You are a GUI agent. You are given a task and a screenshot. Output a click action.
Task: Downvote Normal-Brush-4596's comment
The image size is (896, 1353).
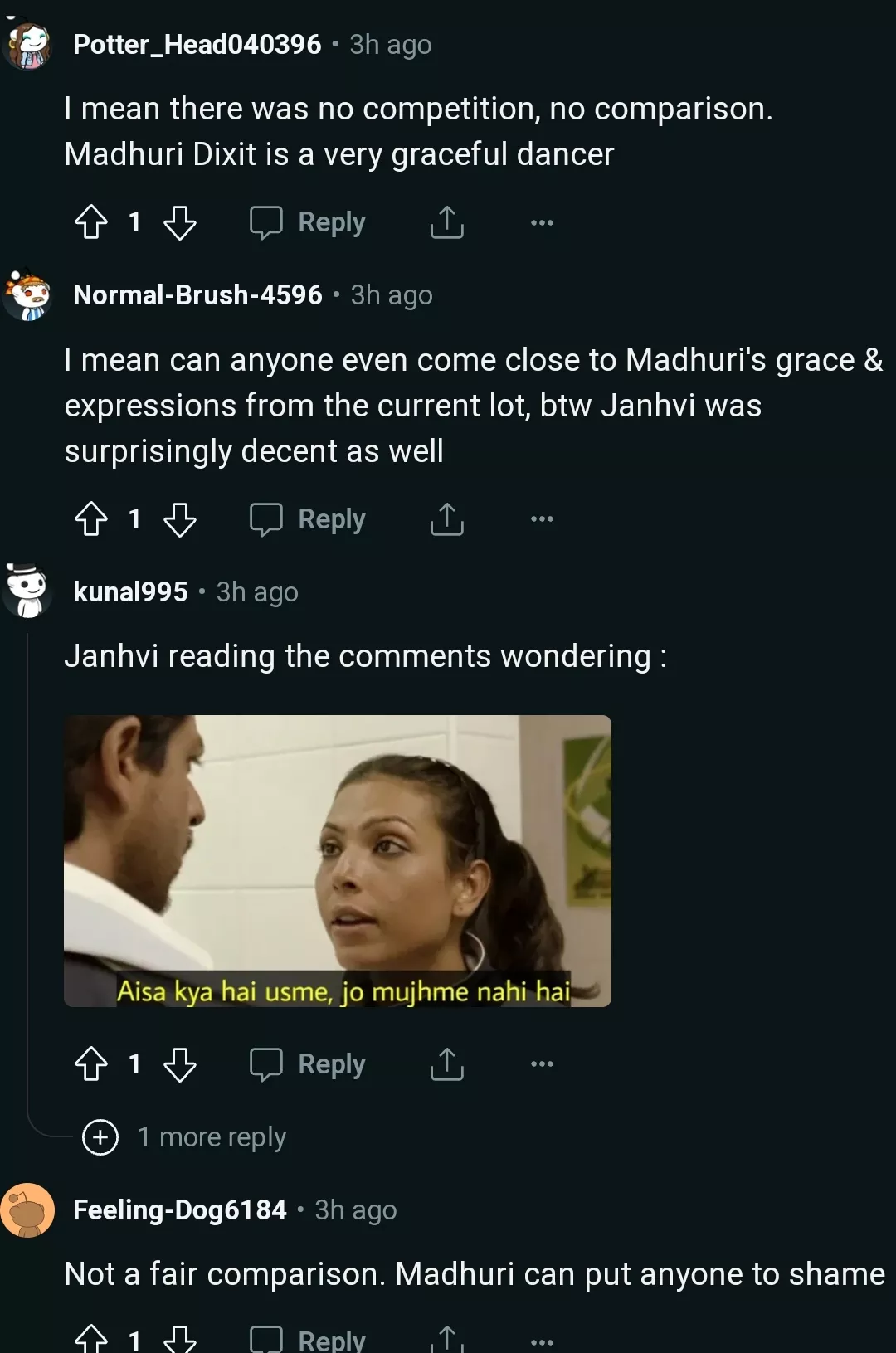click(x=179, y=519)
